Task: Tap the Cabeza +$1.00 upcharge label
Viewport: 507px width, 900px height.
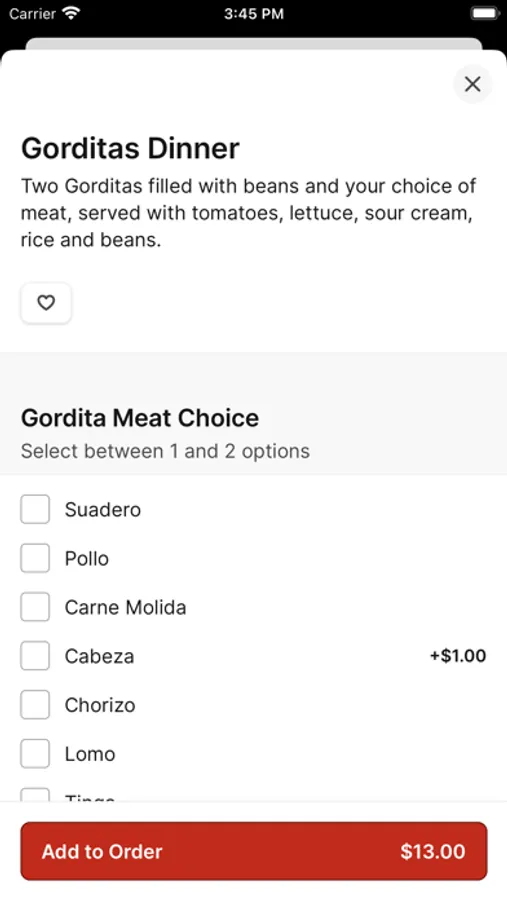Action: pyautogui.click(x=458, y=655)
